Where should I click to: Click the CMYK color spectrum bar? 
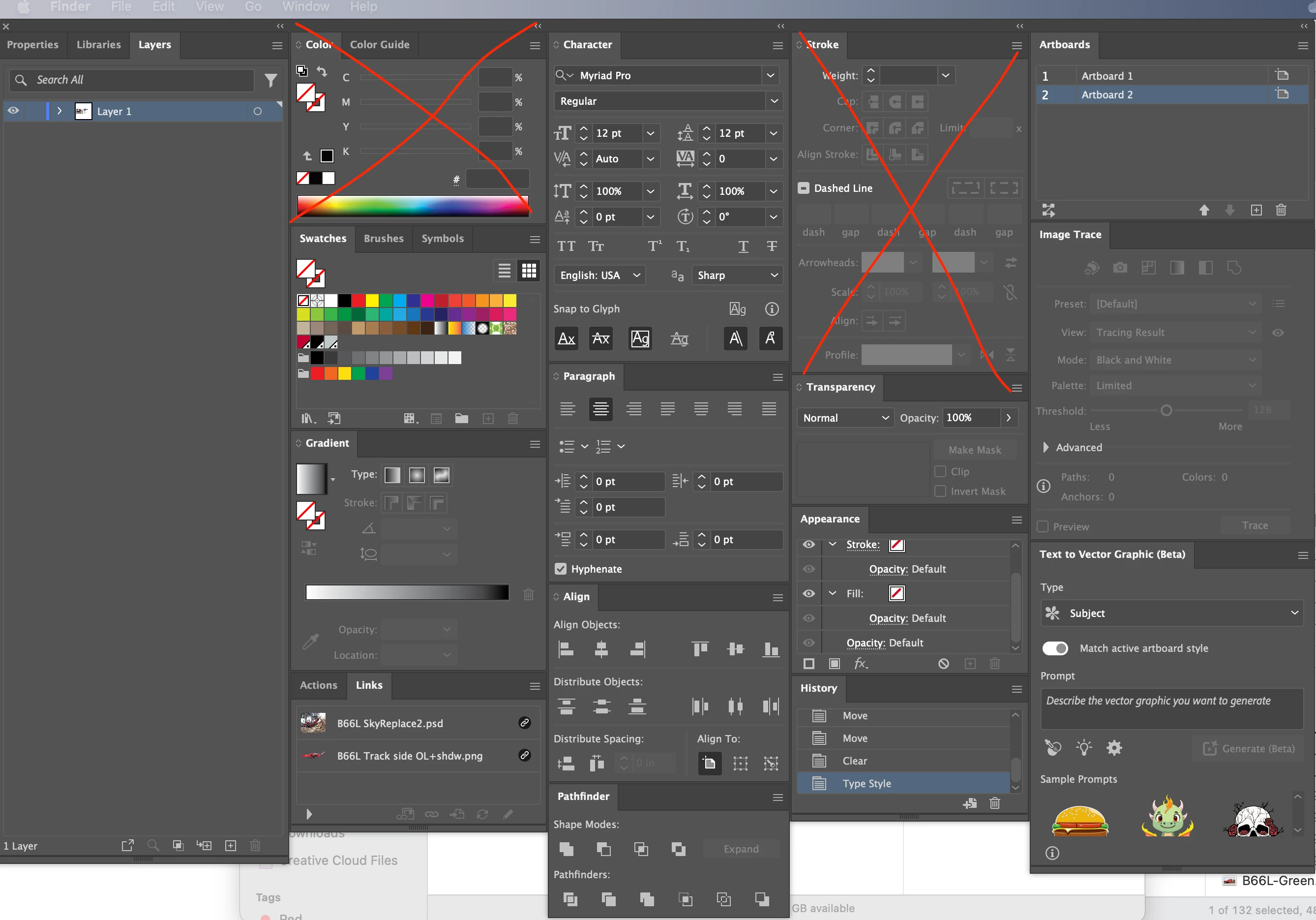pos(413,205)
